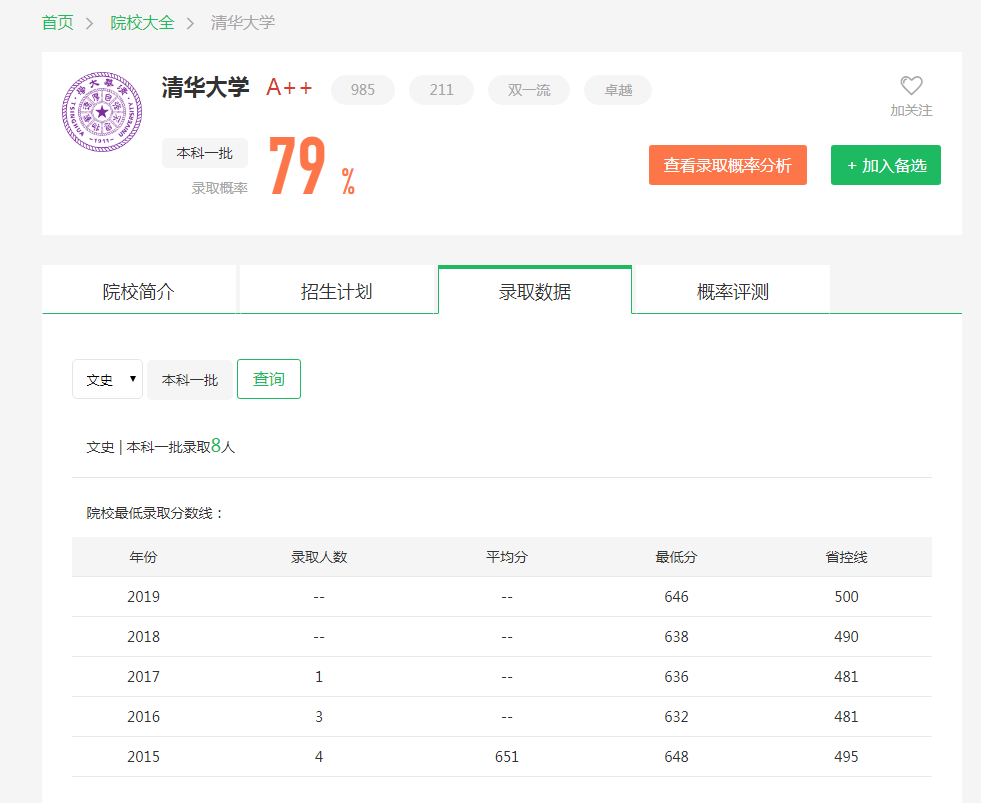Click the 省控线 column header
This screenshot has width=981, height=803.
[846, 557]
